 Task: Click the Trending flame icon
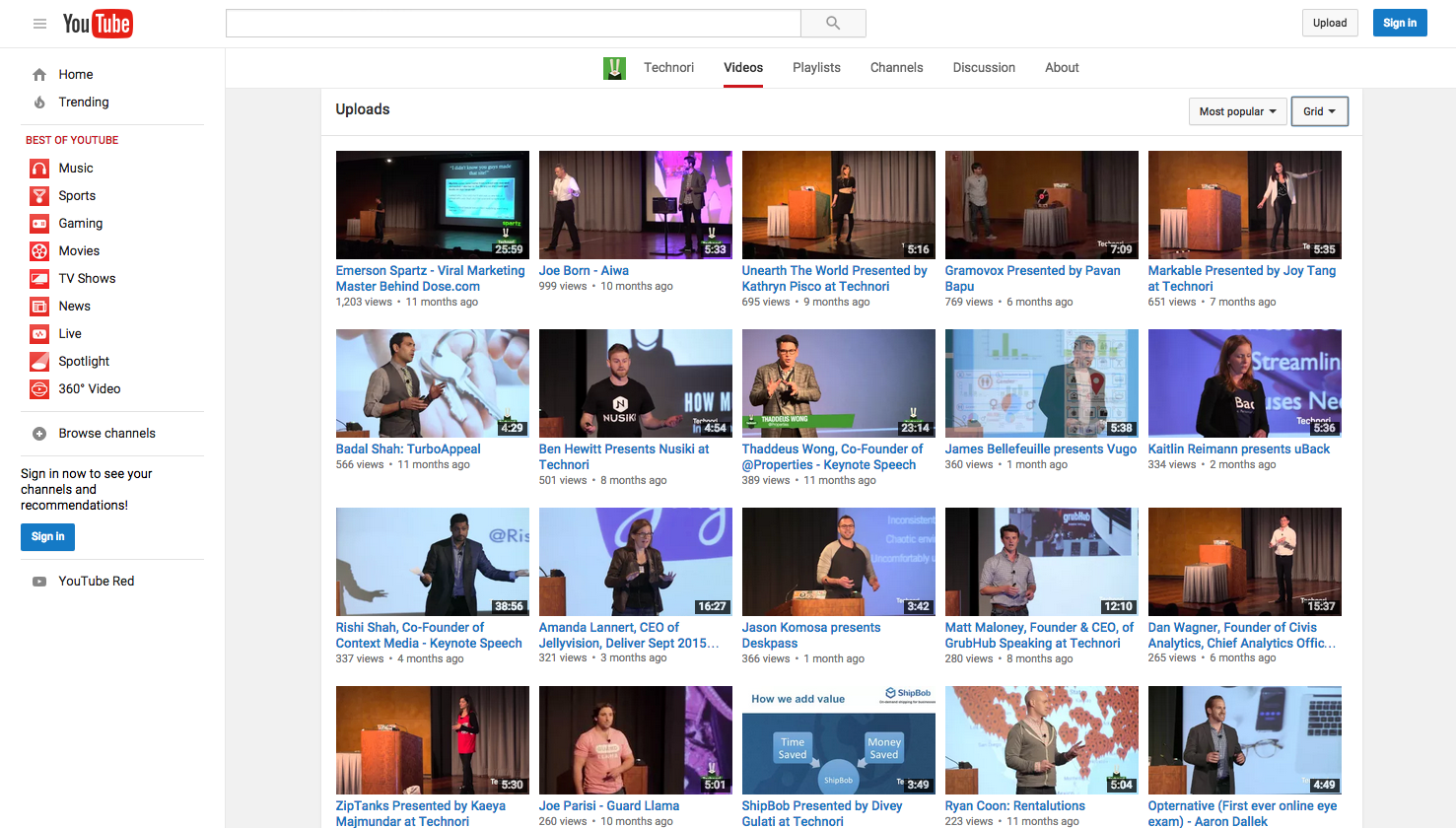click(39, 103)
